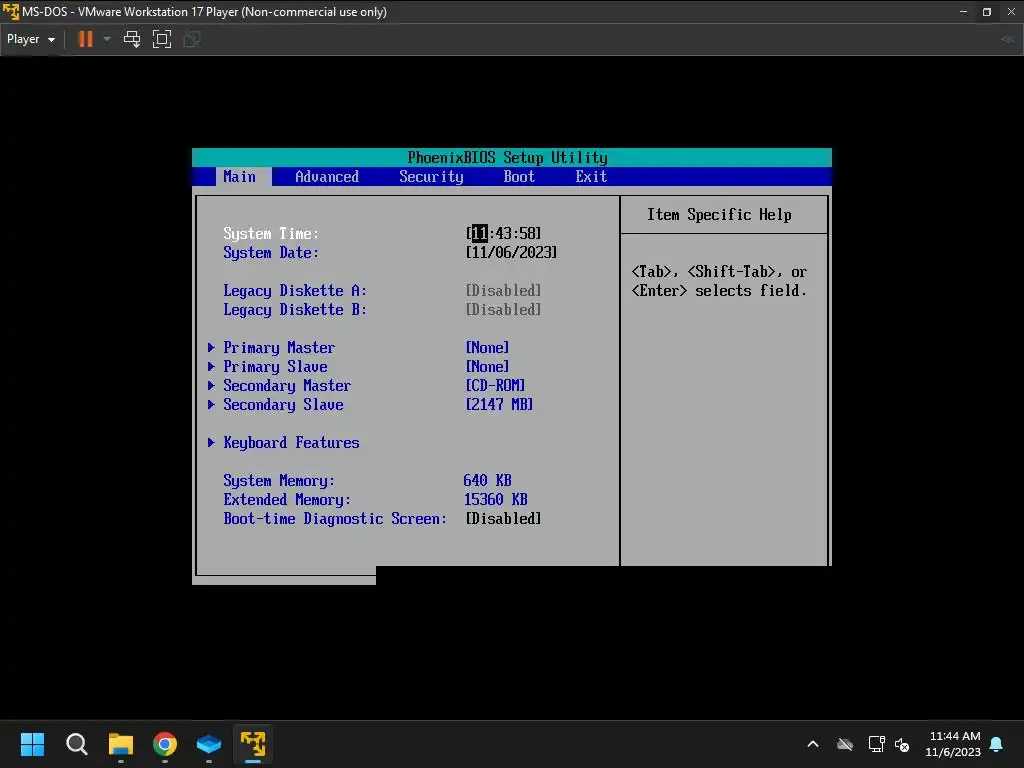Click the 15360 KB extended memory value
1024x768 pixels.
495,499
